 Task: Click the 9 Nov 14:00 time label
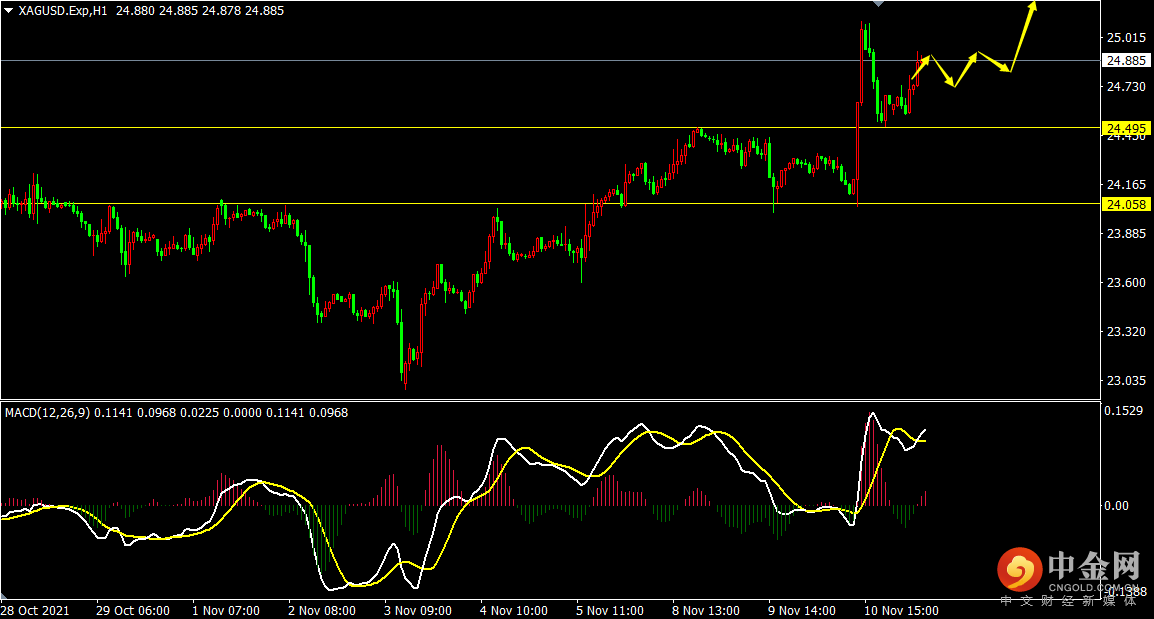point(802,611)
